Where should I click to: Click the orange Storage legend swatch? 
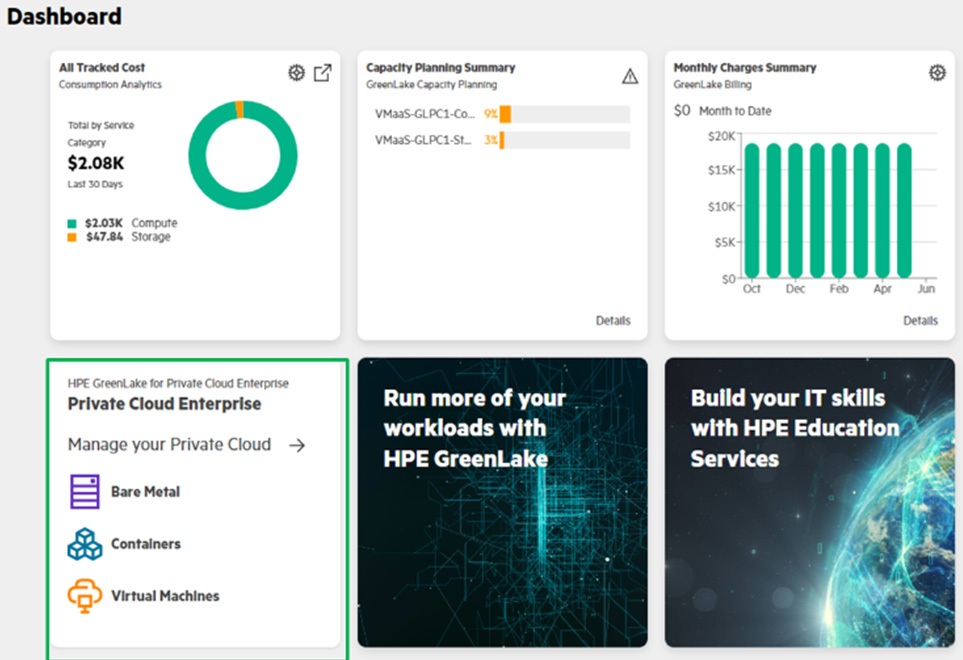coord(72,238)
